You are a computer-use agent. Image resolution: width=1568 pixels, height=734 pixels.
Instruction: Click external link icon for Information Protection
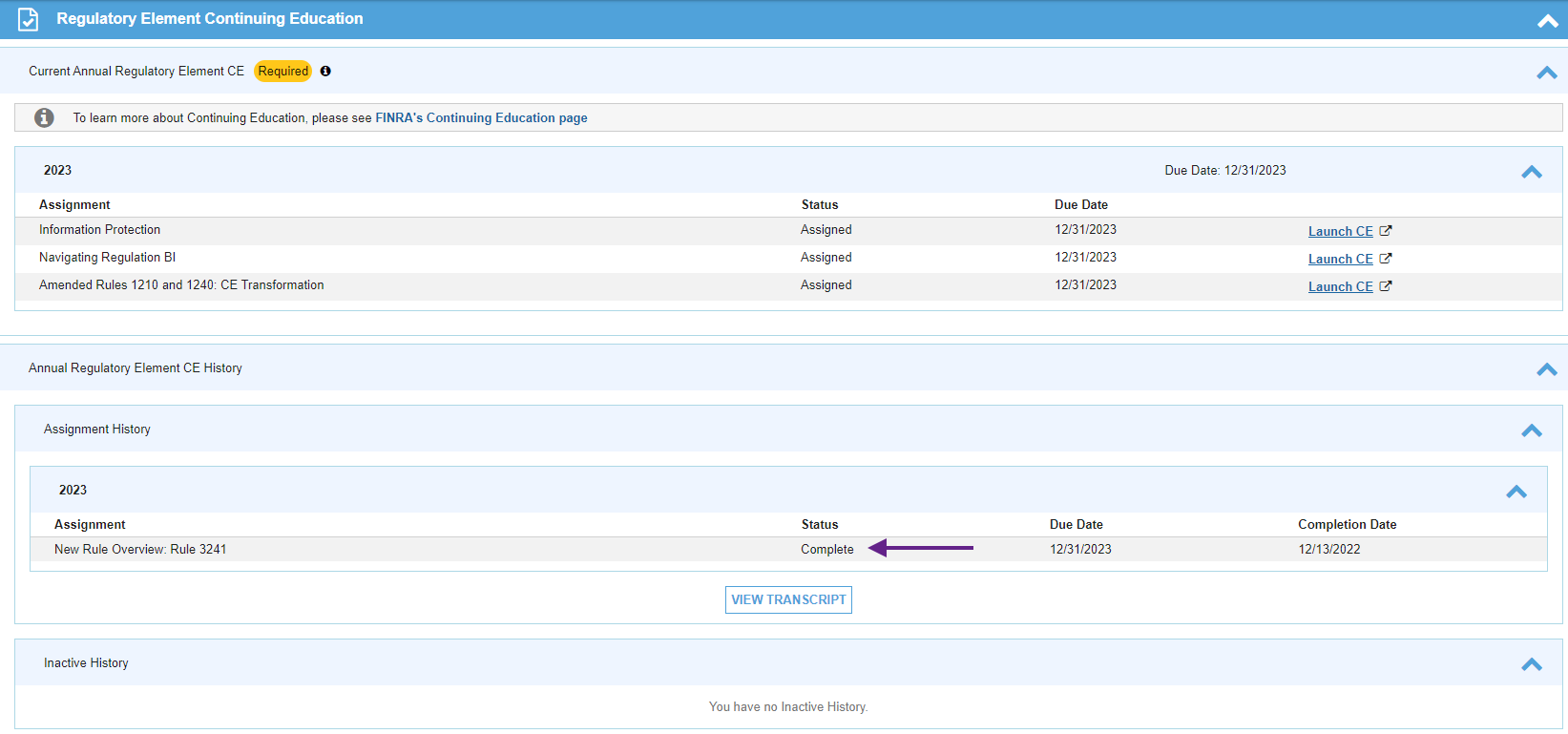[x=1386, y=231]
